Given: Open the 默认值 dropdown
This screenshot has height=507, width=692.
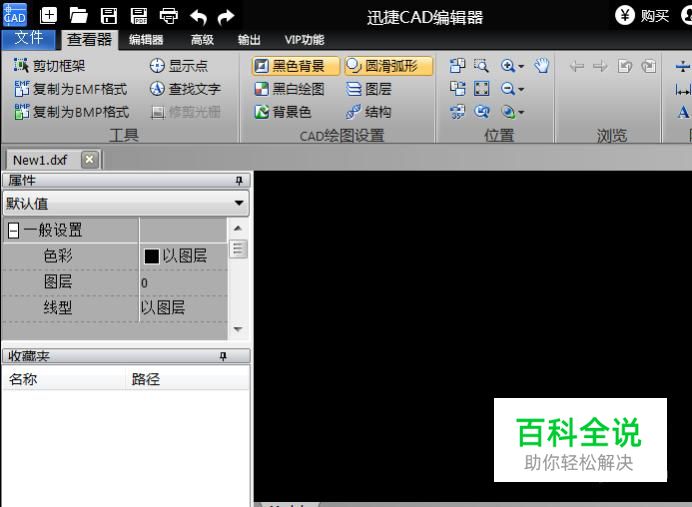Looking at the screenshot, I should 126,203.
